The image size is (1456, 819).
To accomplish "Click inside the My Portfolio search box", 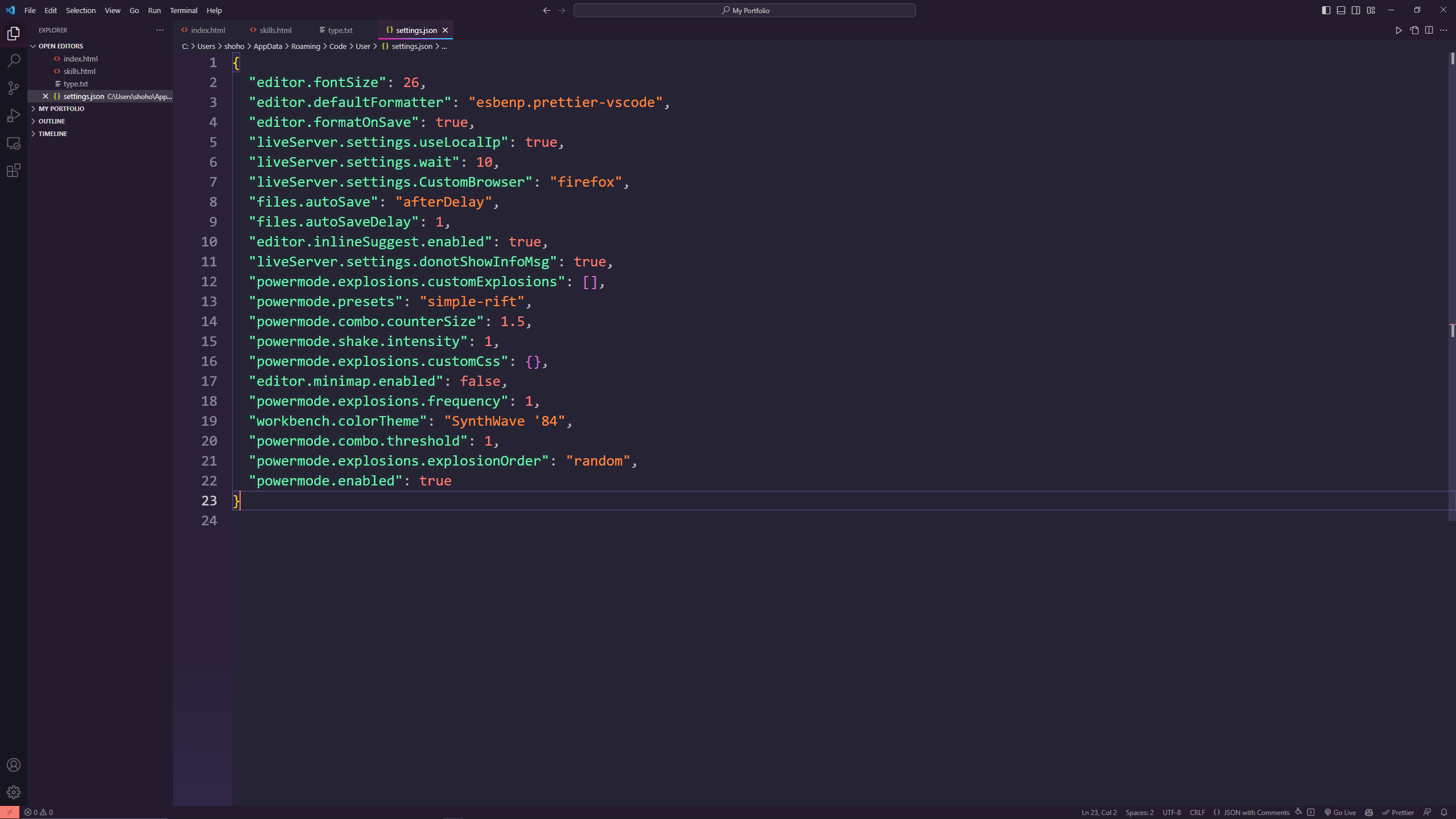I will 744,10.
